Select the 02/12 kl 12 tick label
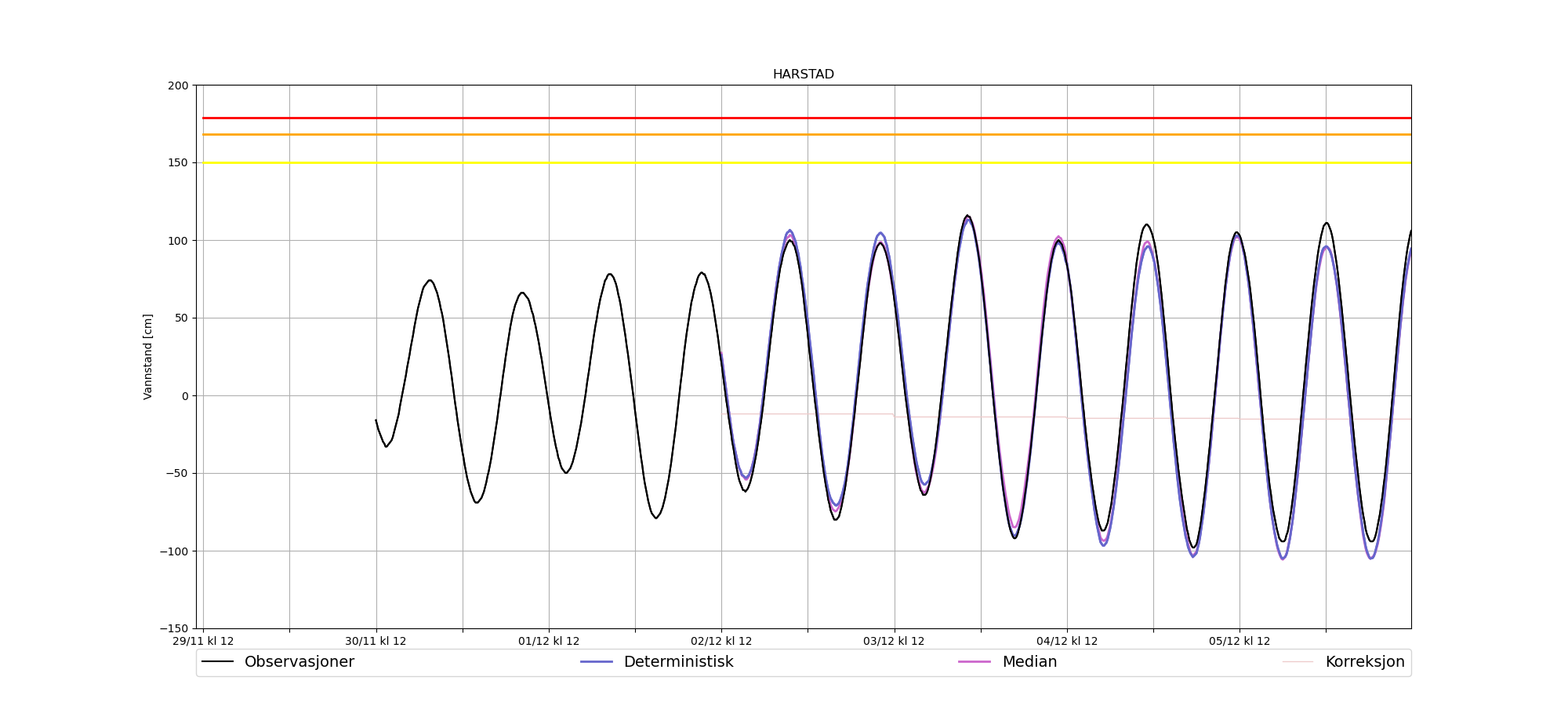 coord(721,642)
